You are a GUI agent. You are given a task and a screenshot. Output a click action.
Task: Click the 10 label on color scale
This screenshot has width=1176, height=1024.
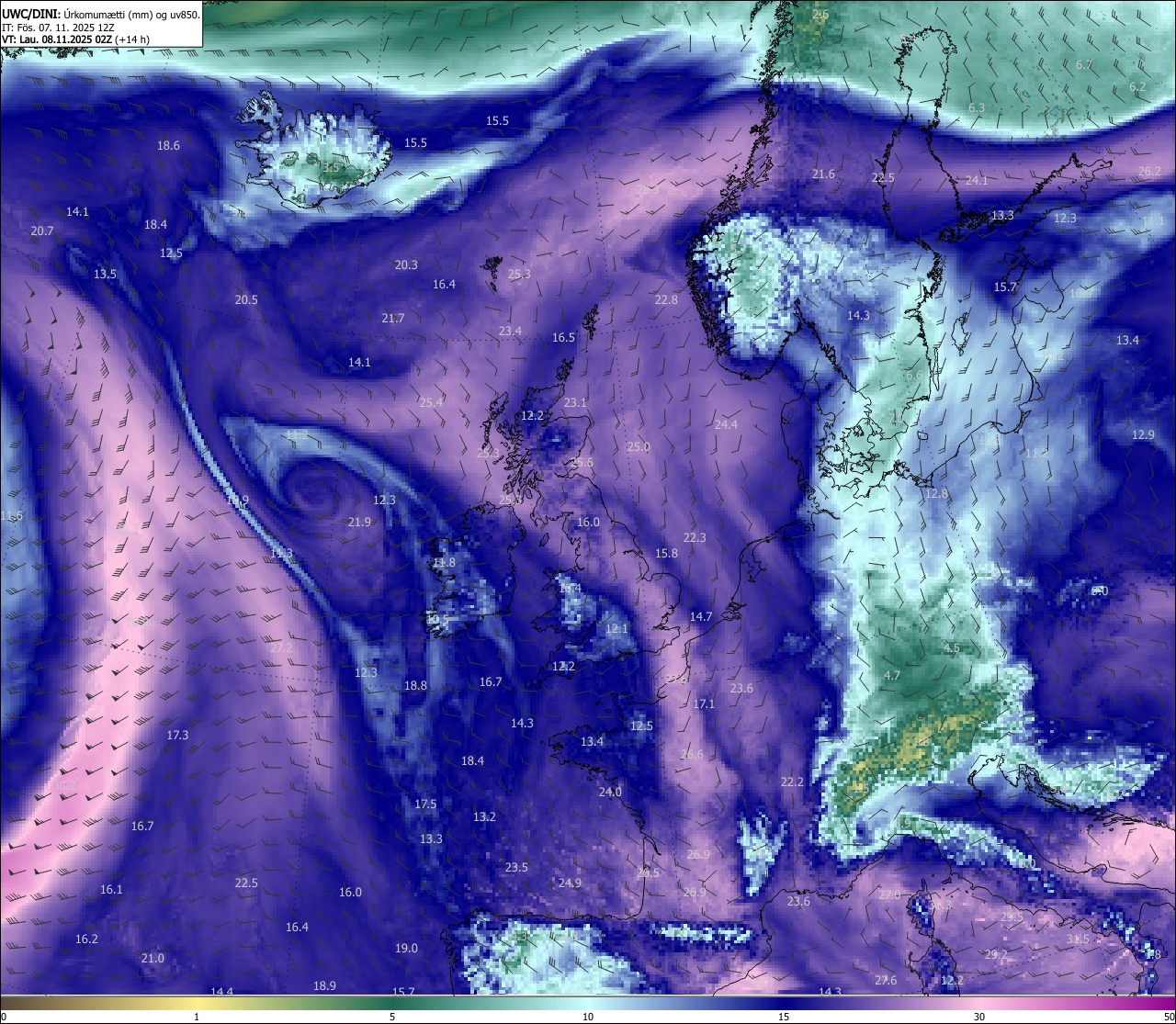pyautogui.click(x=588, y=1016)
